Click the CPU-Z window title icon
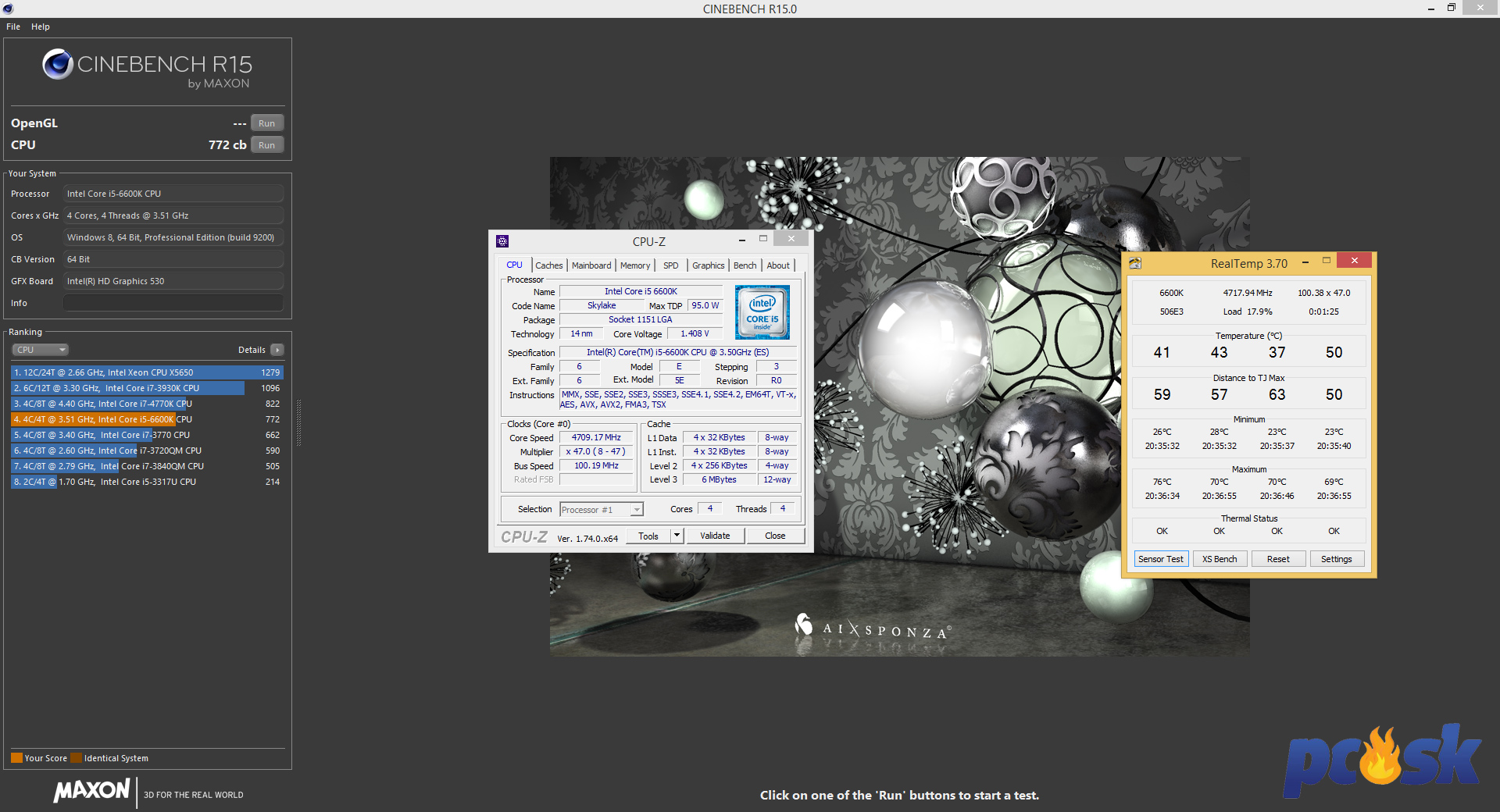The width and height of the screenshot is (1500, 812). (x=502, y=241)
